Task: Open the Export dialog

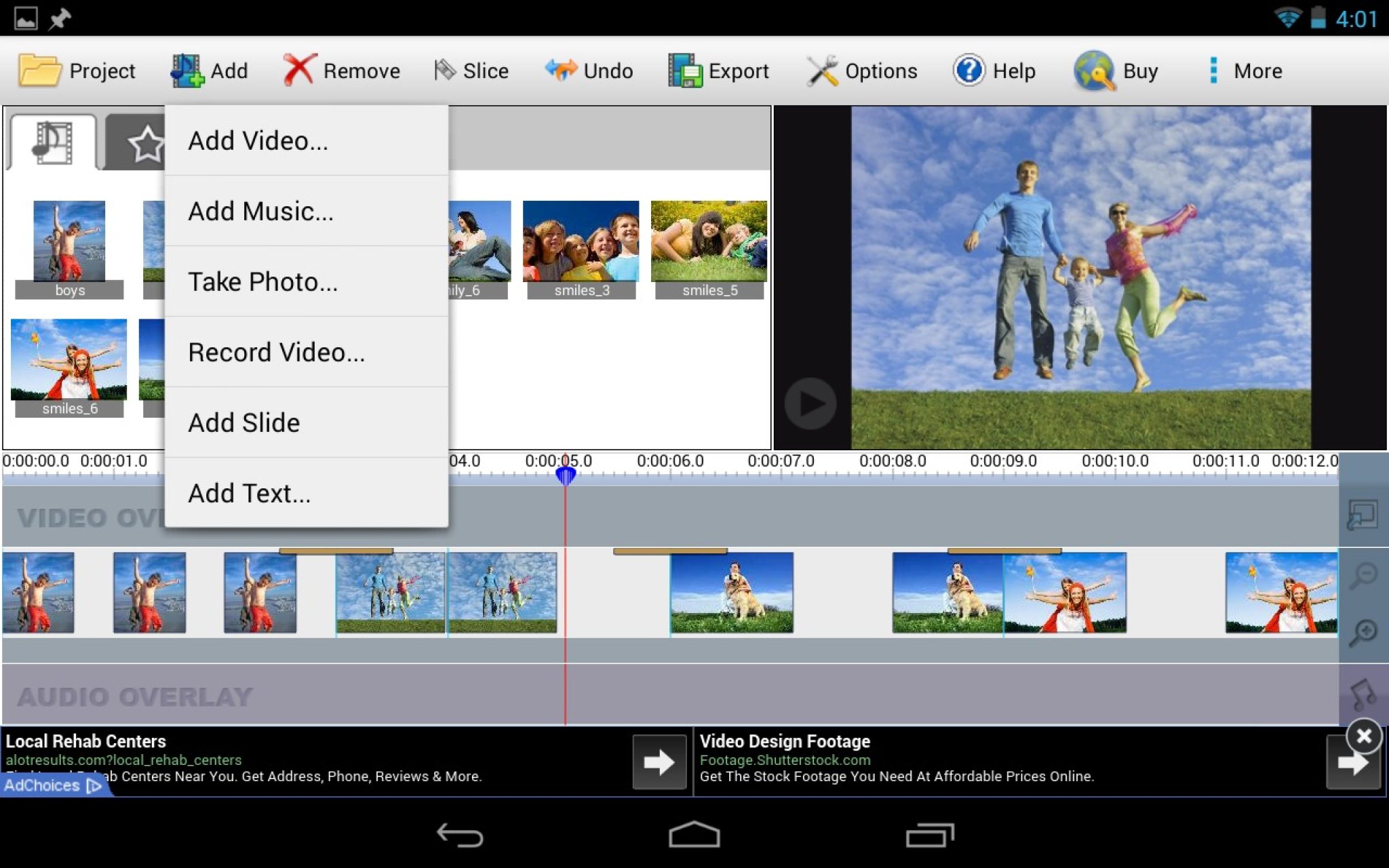Action: coord(718,71)
